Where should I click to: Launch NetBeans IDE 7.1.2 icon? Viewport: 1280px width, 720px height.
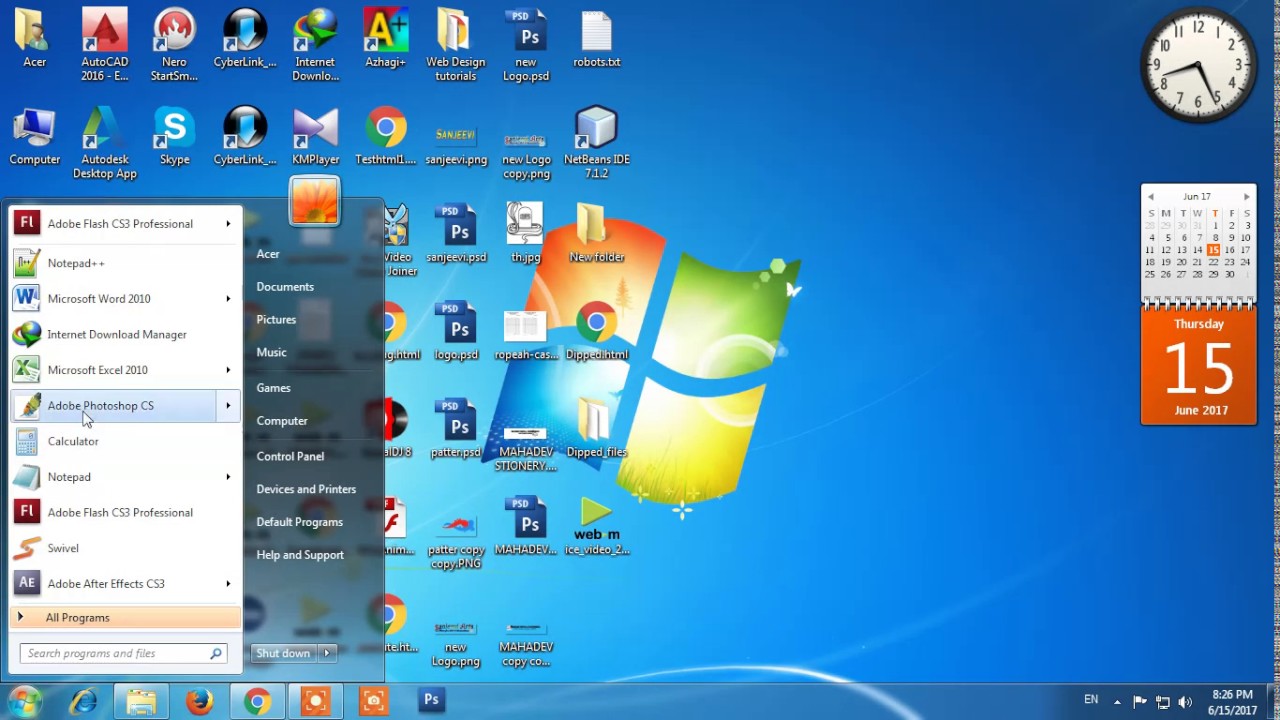click(x=596, y=143)
